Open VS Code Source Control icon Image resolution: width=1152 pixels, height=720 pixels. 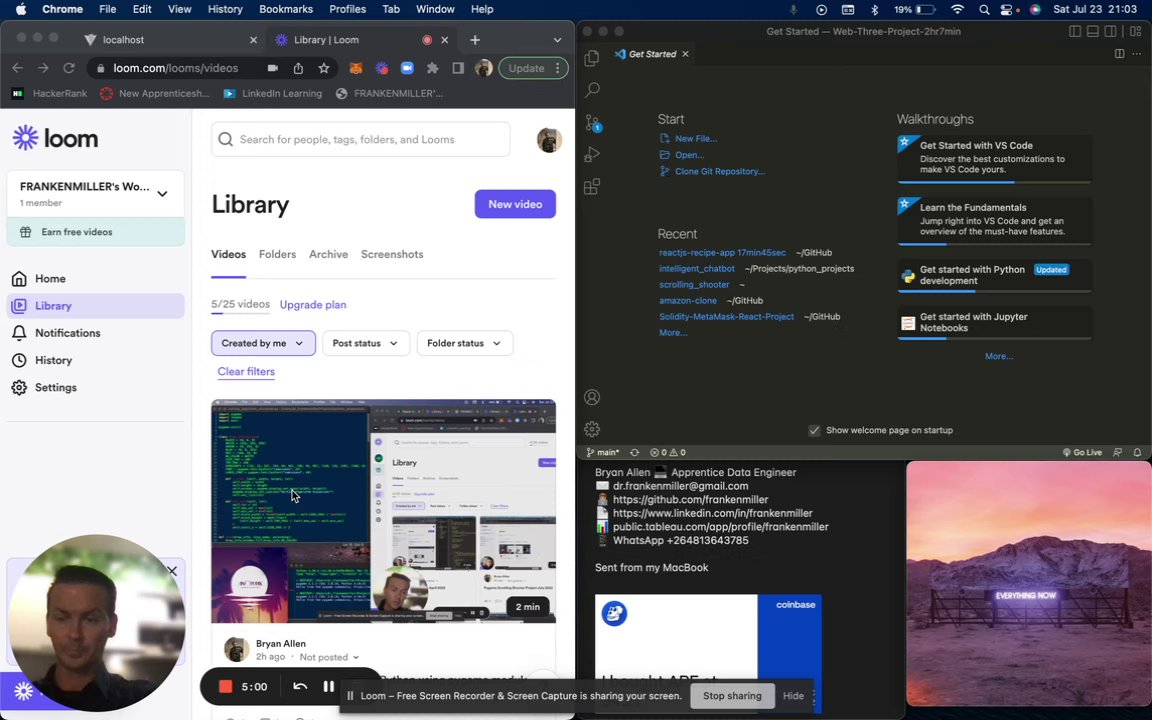click(x=593, y=123)
